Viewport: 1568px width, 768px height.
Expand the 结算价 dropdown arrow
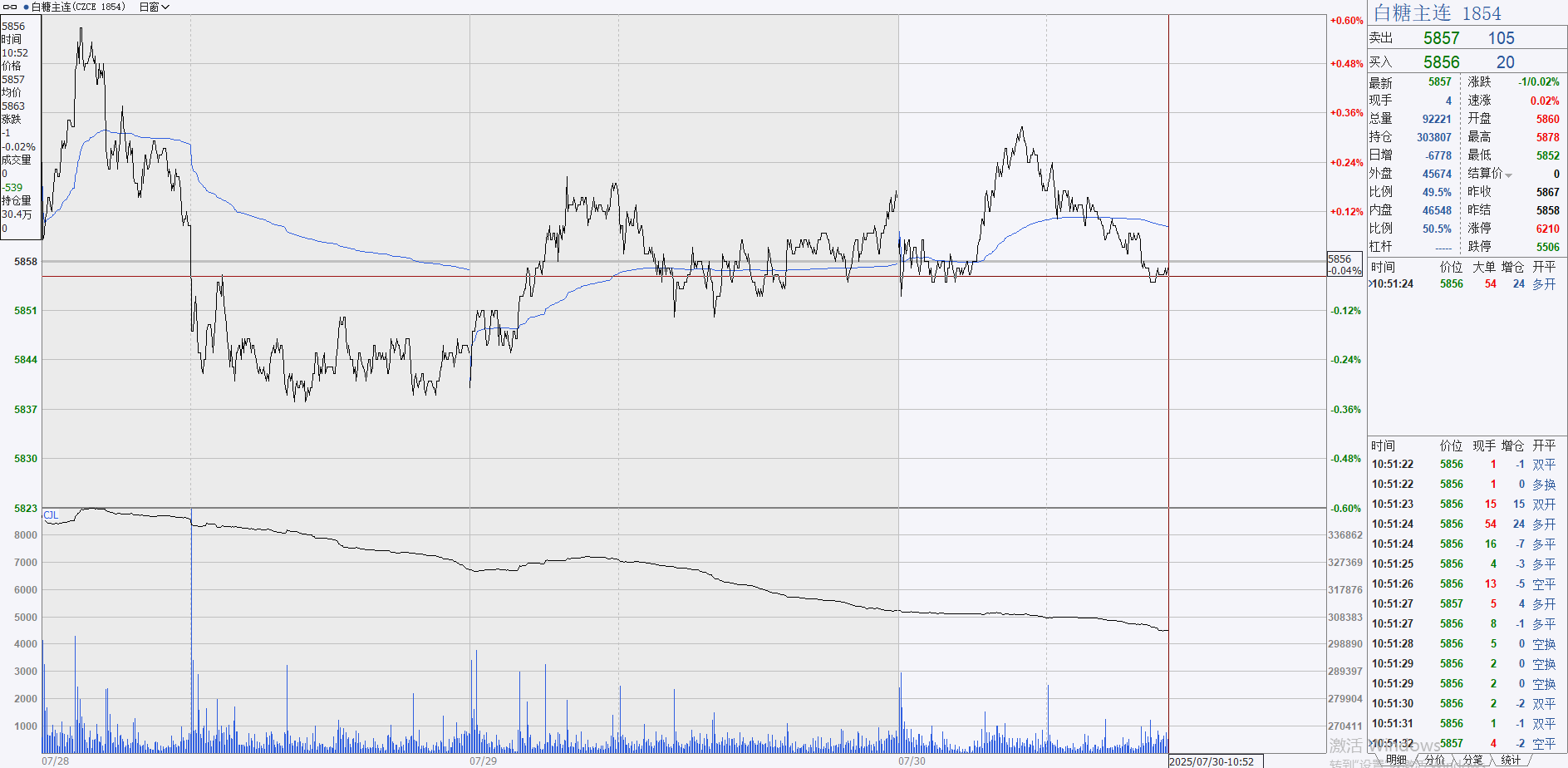[1509, 175]
